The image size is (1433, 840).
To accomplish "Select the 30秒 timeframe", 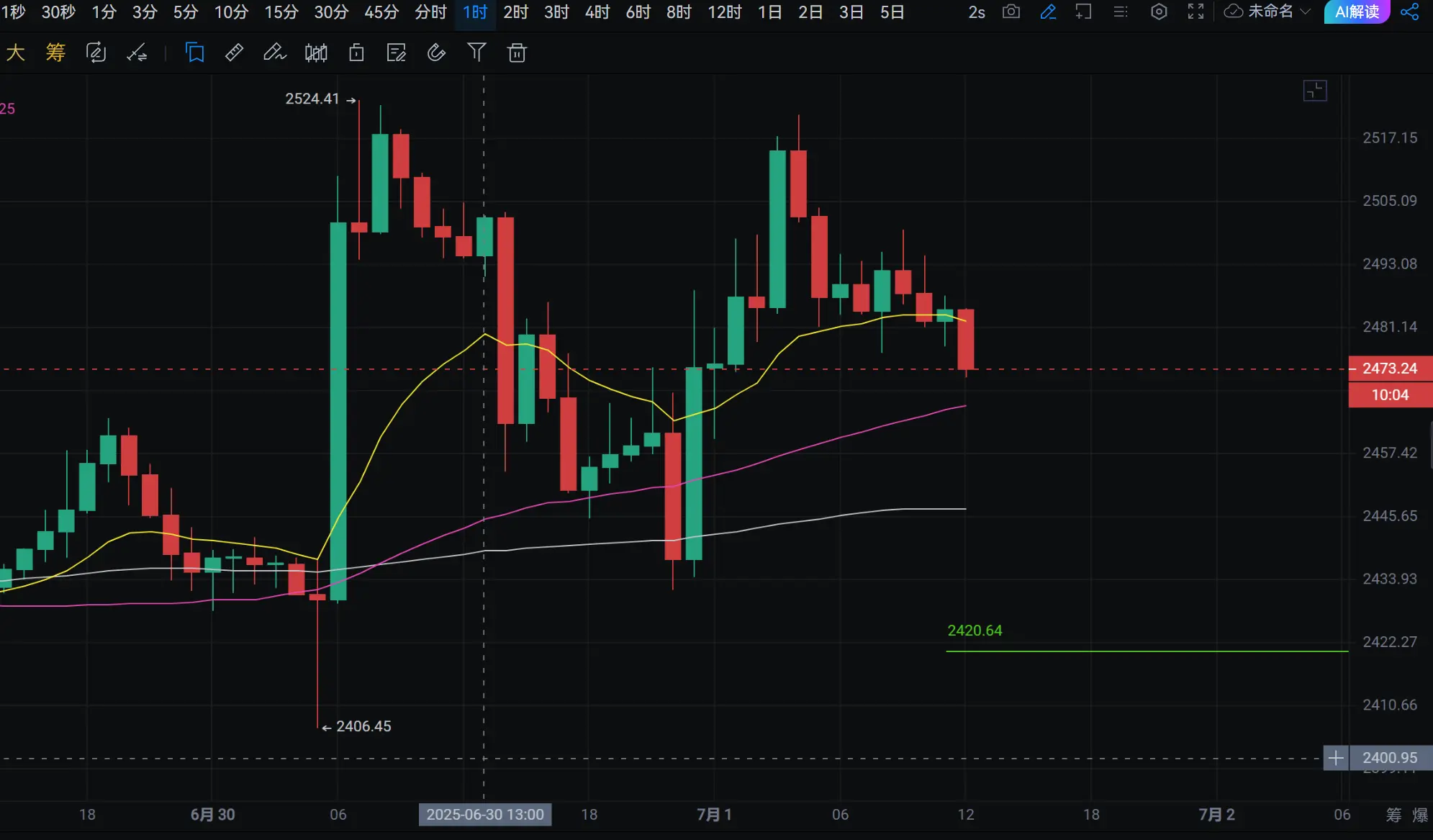I will pos(58,12).
